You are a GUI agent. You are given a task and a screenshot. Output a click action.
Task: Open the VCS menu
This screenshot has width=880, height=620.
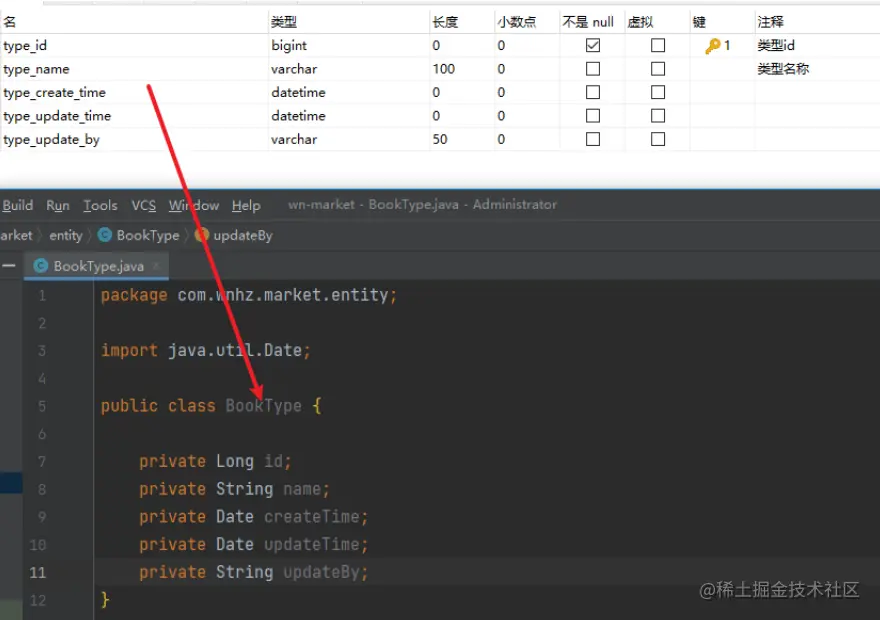click(144, 205)
